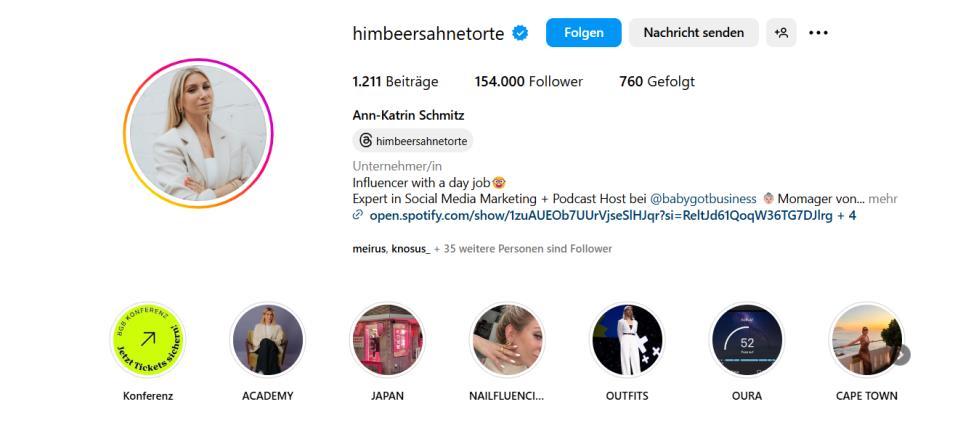
Task: Open the three-dots options menu
Action: [818, 33]
